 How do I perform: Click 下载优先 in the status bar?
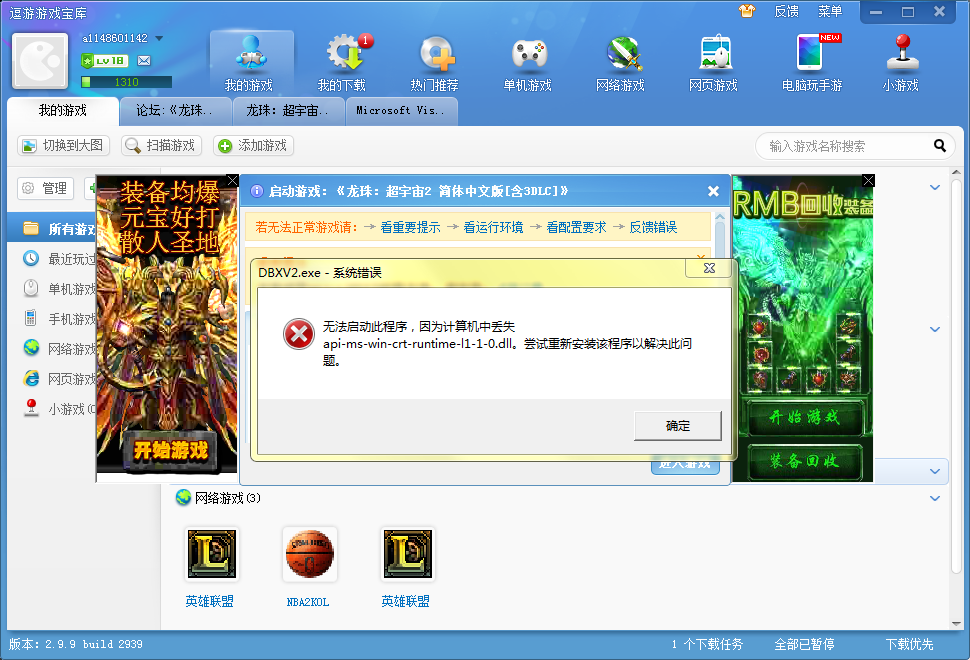909,645
